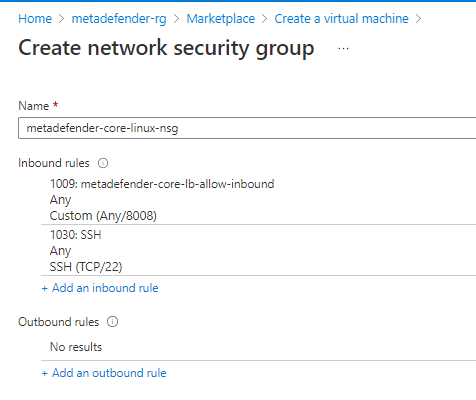Screen dimensions: 476x400
Task: Select the SSH (TCP/22) text
Action: click(86, 267)
